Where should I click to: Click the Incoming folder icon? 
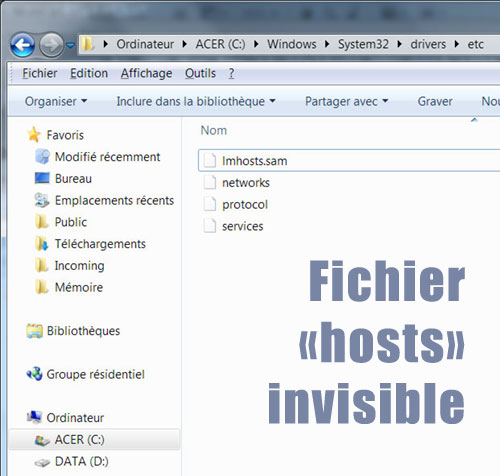tap(42, 265)
